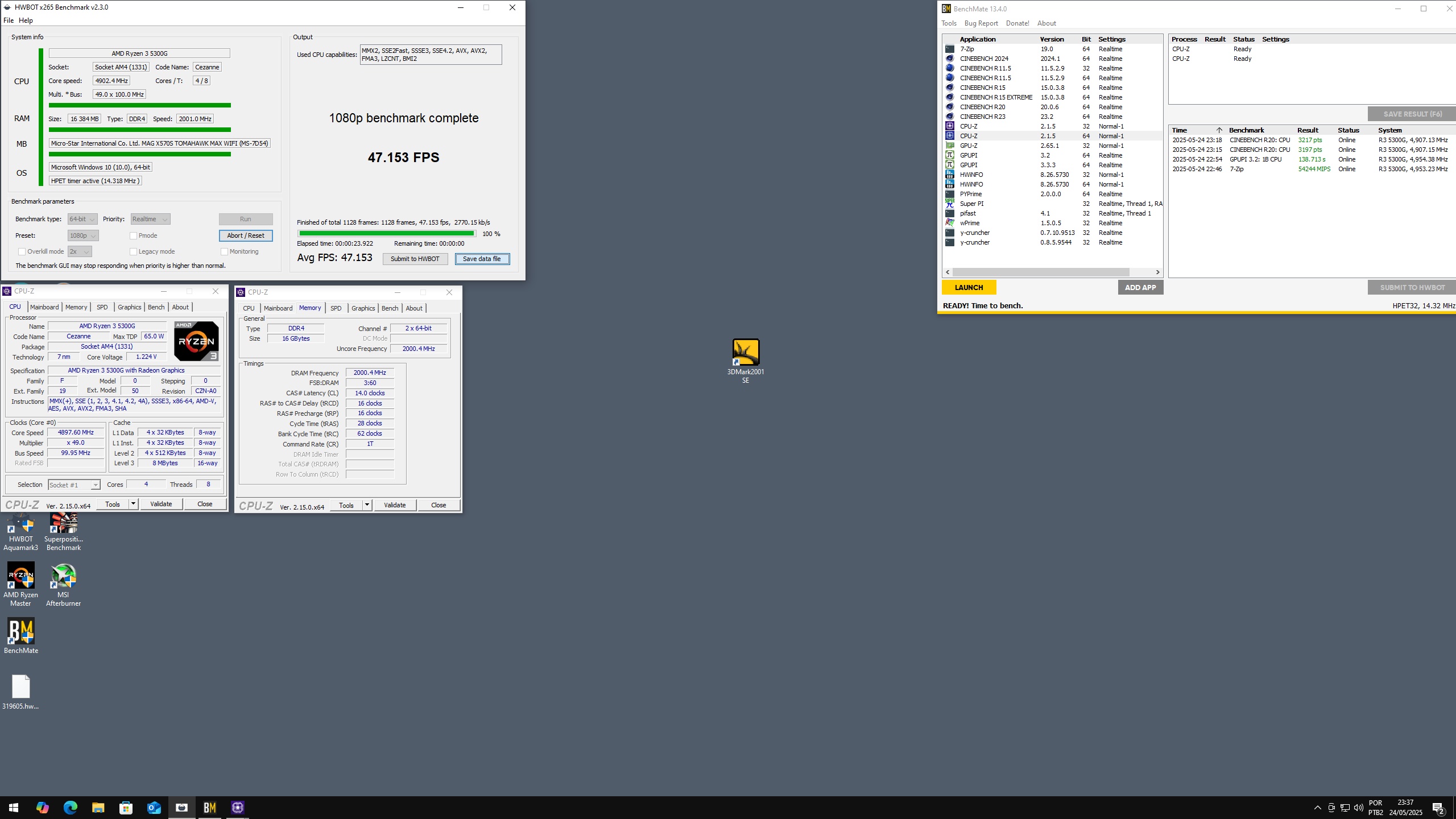Open the 3DMark2001 SE desktop icon
Screen dimensions: 1456x819
[x=745, y=361]
